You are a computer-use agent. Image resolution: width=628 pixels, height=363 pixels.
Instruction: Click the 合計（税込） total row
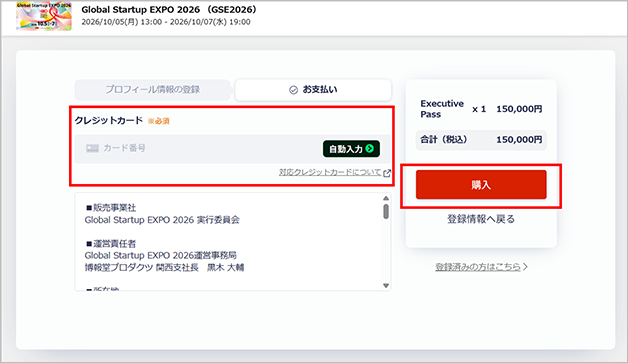click(x=481, y=140)
